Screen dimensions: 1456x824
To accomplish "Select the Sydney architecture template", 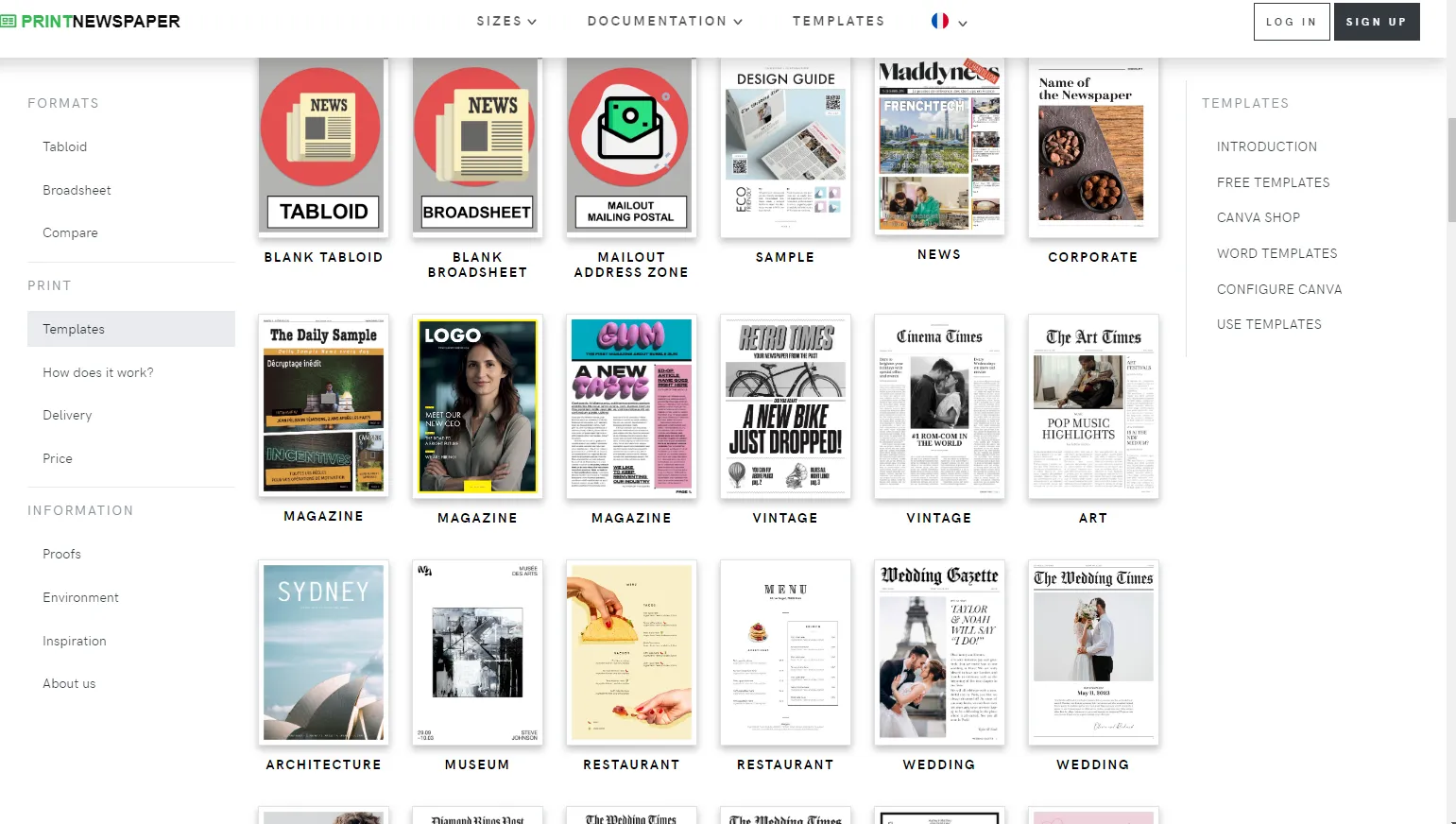I will pyautogui.click(x=322, y=652).
